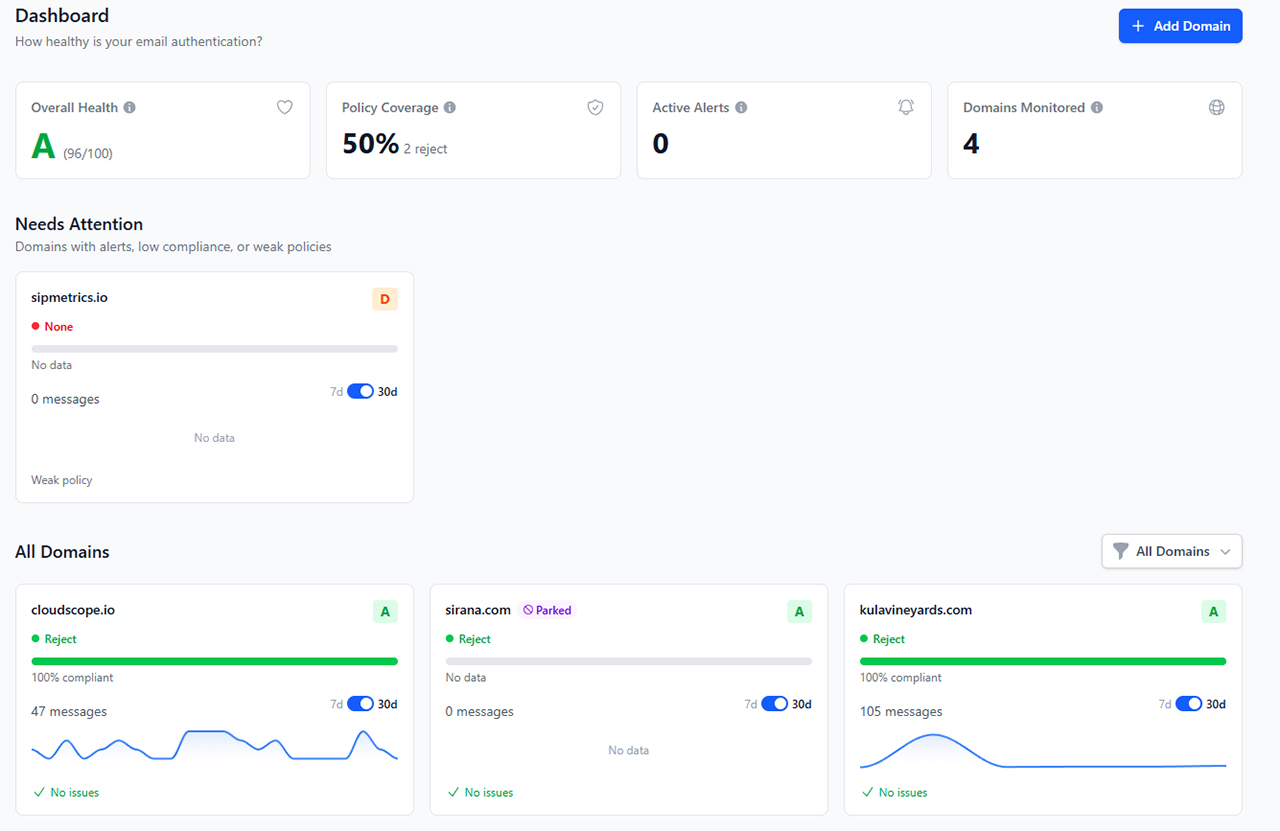This screenshot has width=1280, height=831.
Task: Click the checkmark icon on kulavineyards.com No issues
Action: pos(867,792)
